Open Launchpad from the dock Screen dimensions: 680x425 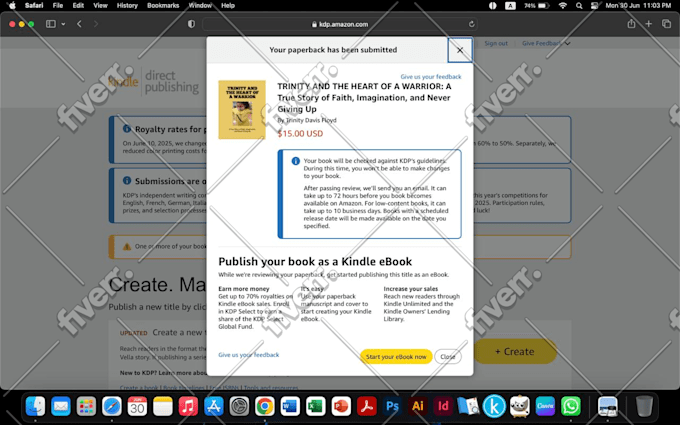86,407
